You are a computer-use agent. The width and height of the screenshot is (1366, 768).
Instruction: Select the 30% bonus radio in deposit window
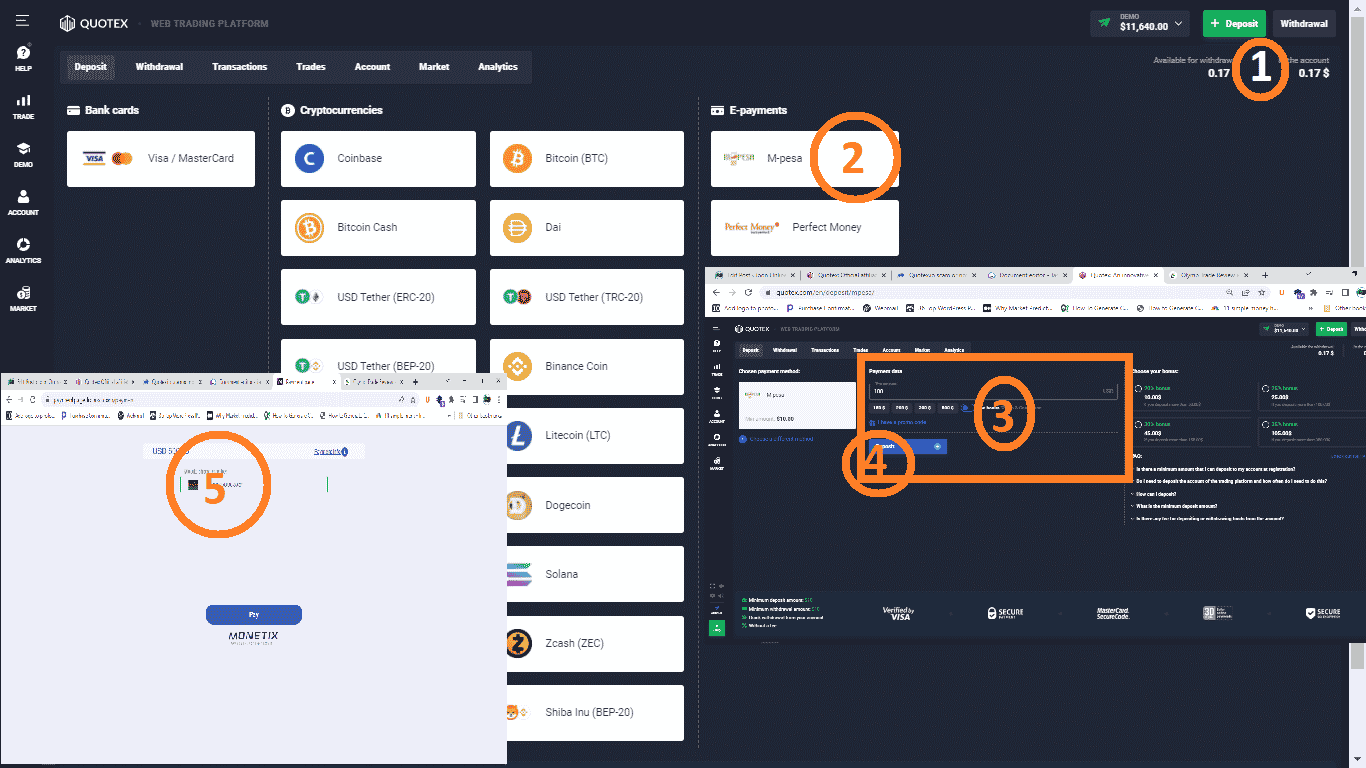(1138, 424)
